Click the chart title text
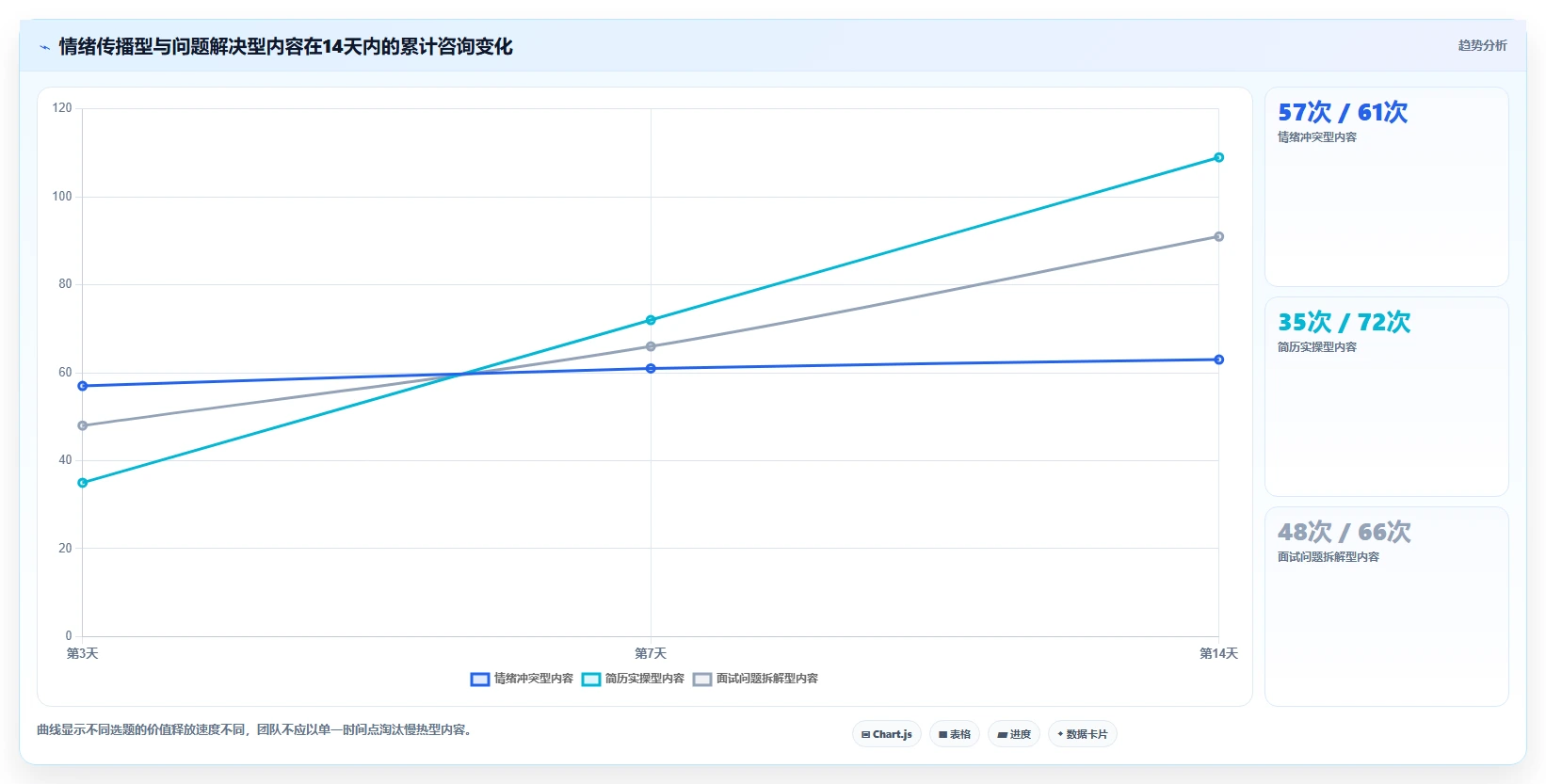Screen dimensions: 1546x784 point(285,47)
